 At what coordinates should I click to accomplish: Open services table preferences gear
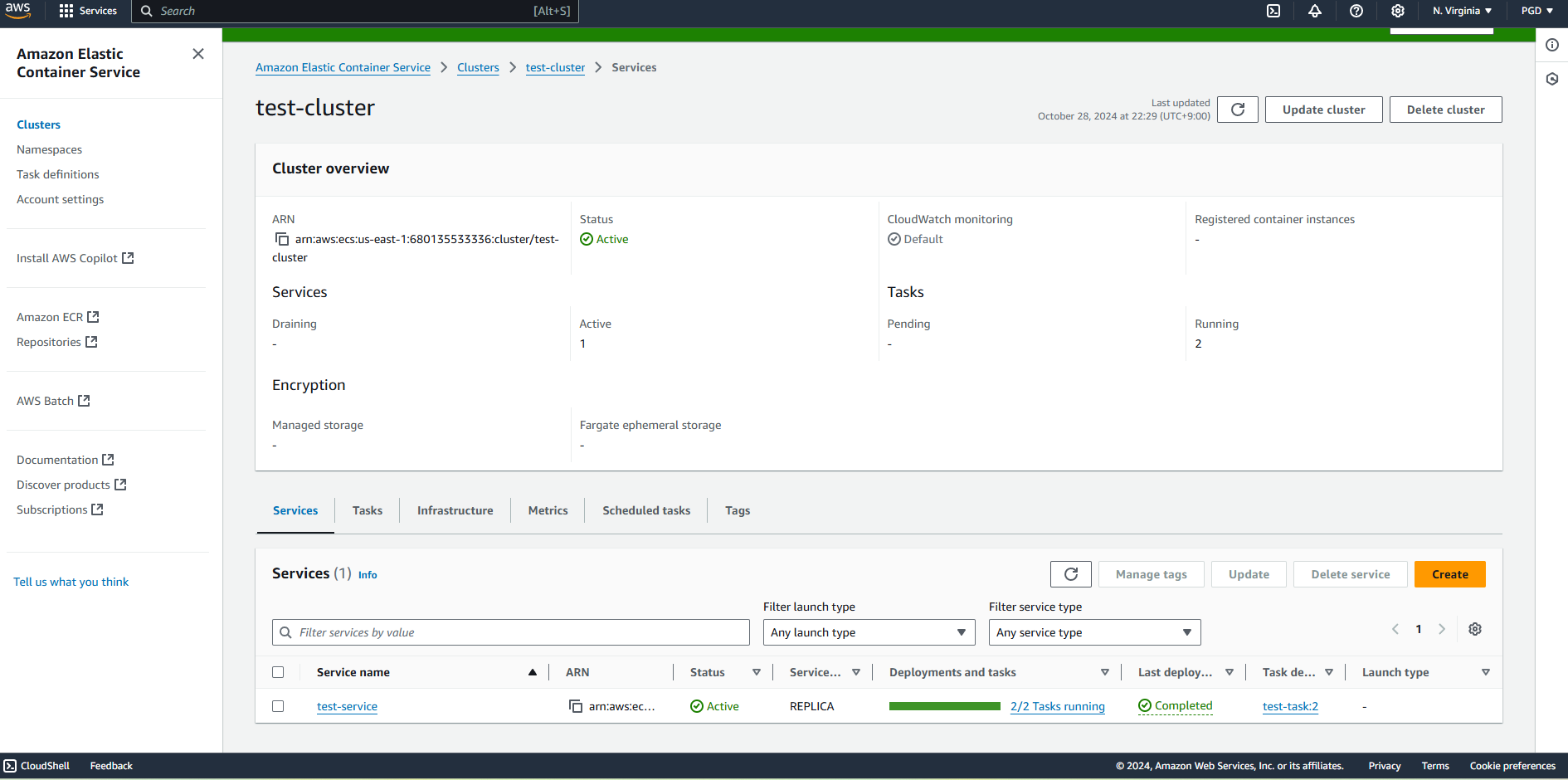tap(1475, 629)
